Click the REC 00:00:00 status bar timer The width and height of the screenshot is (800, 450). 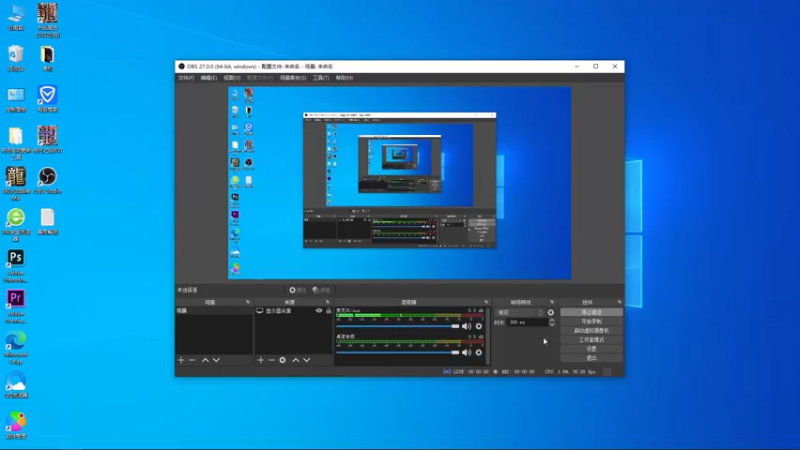(514, 372)
